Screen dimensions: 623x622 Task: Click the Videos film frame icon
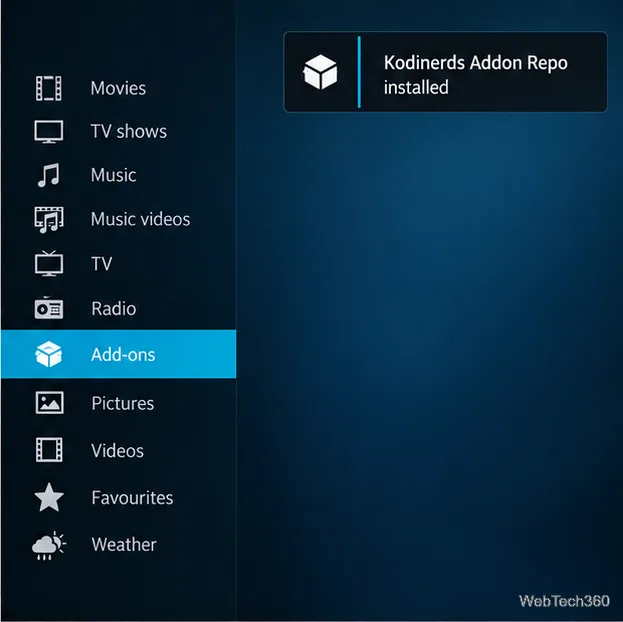(x=49, y=450)
